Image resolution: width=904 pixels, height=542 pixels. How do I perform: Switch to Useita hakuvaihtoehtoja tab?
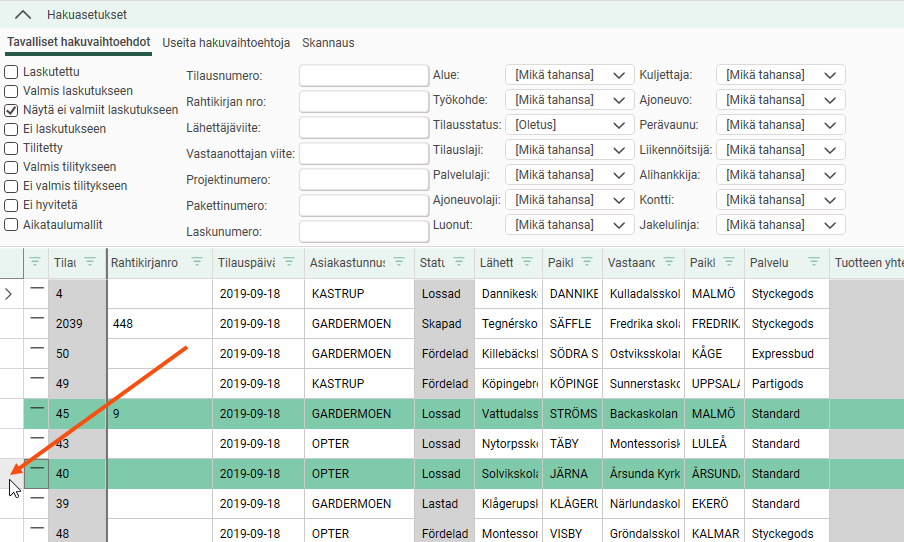click(226, 43)
